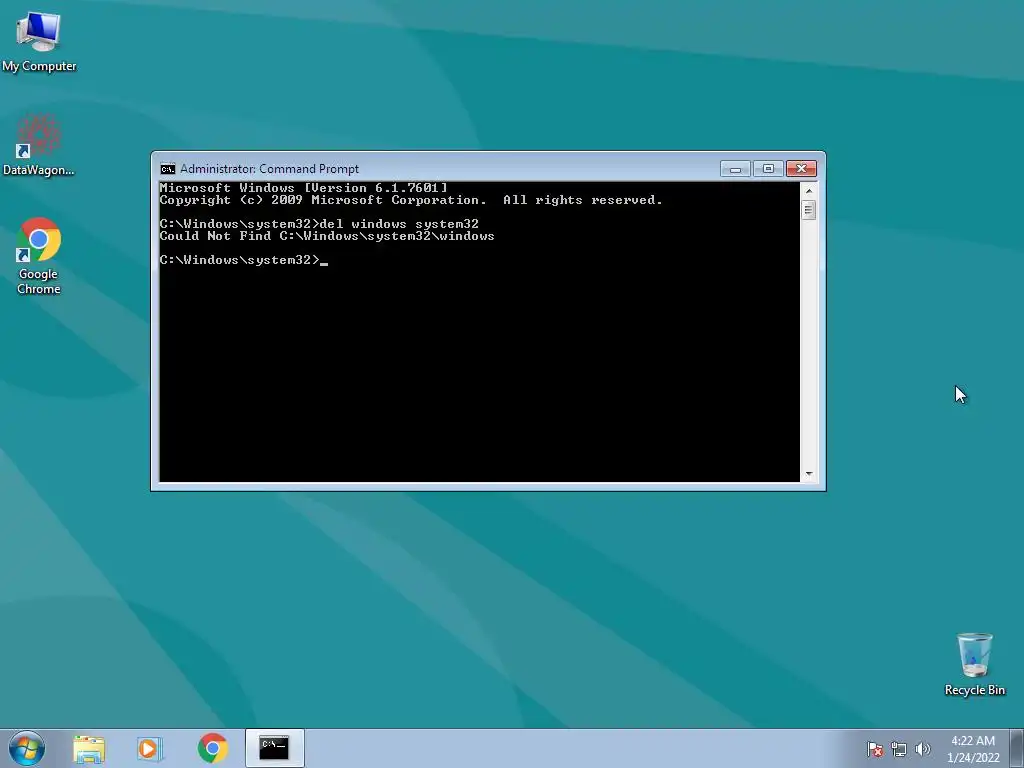Click the "Administrator: Command Prompt" title text
This screenshot has height=768, width=1024.
coord(269,169)
